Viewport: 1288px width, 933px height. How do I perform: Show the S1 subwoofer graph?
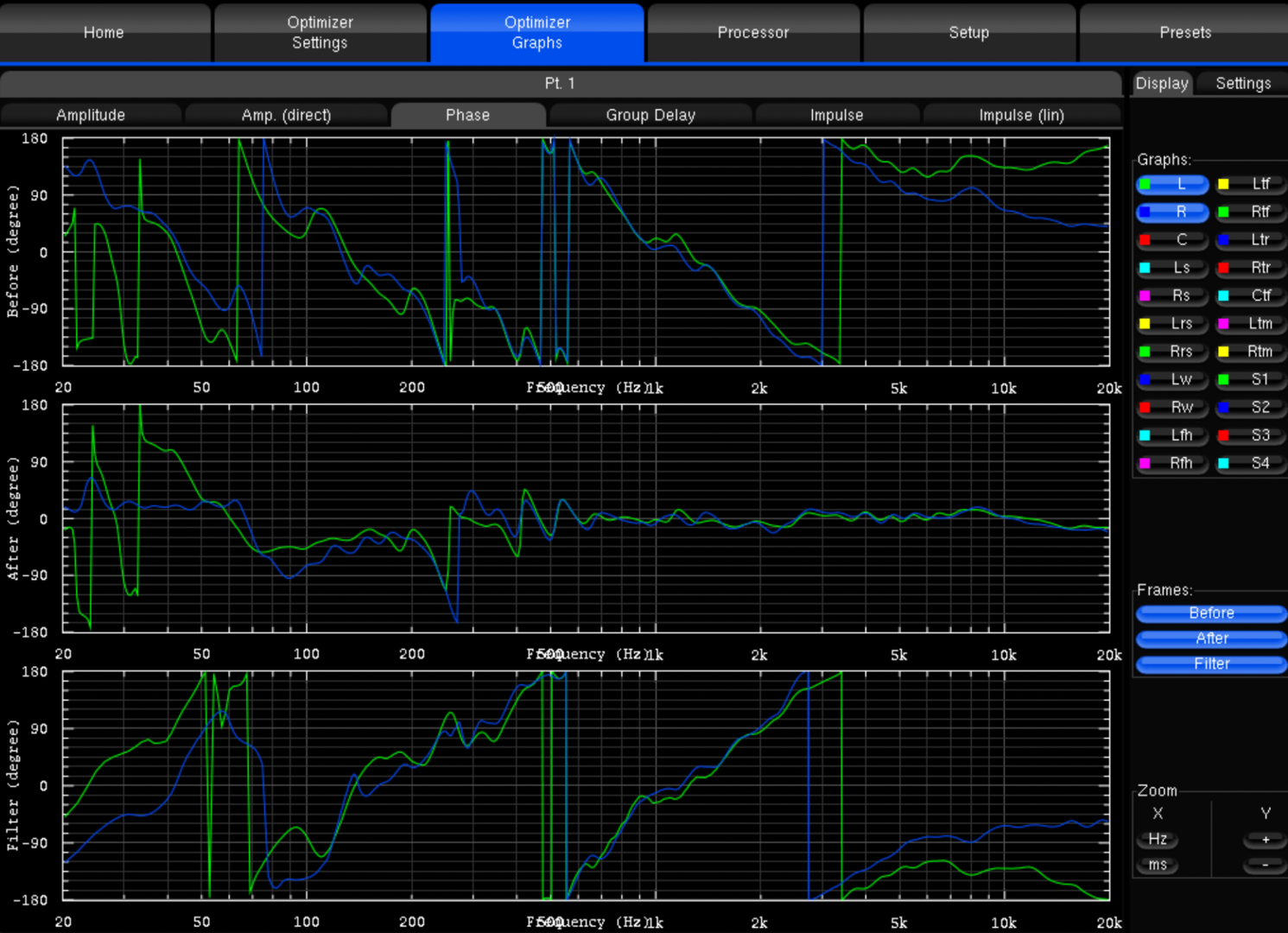[1252, 379]
